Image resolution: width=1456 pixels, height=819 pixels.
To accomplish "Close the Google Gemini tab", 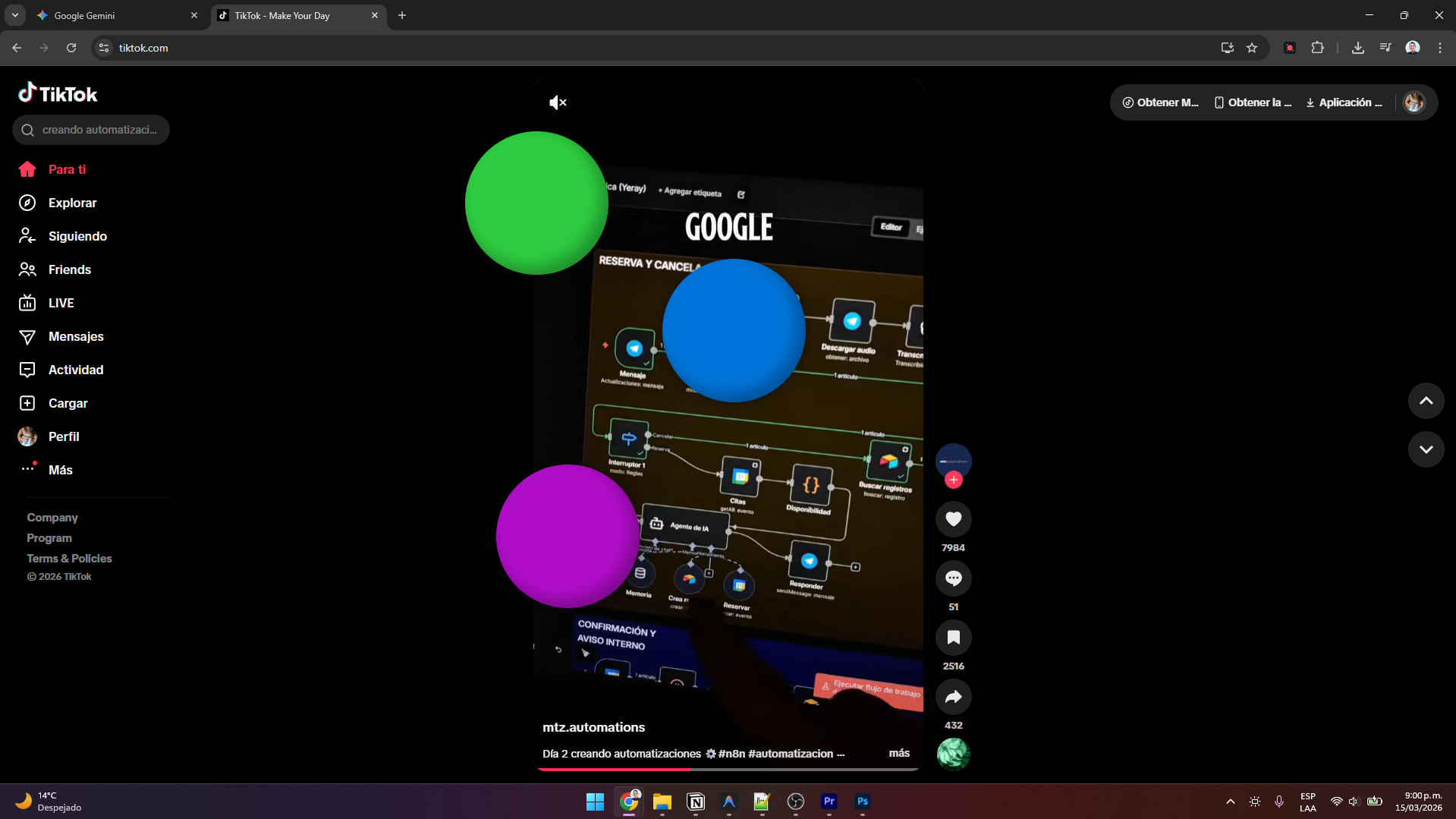I will (194, 15).
